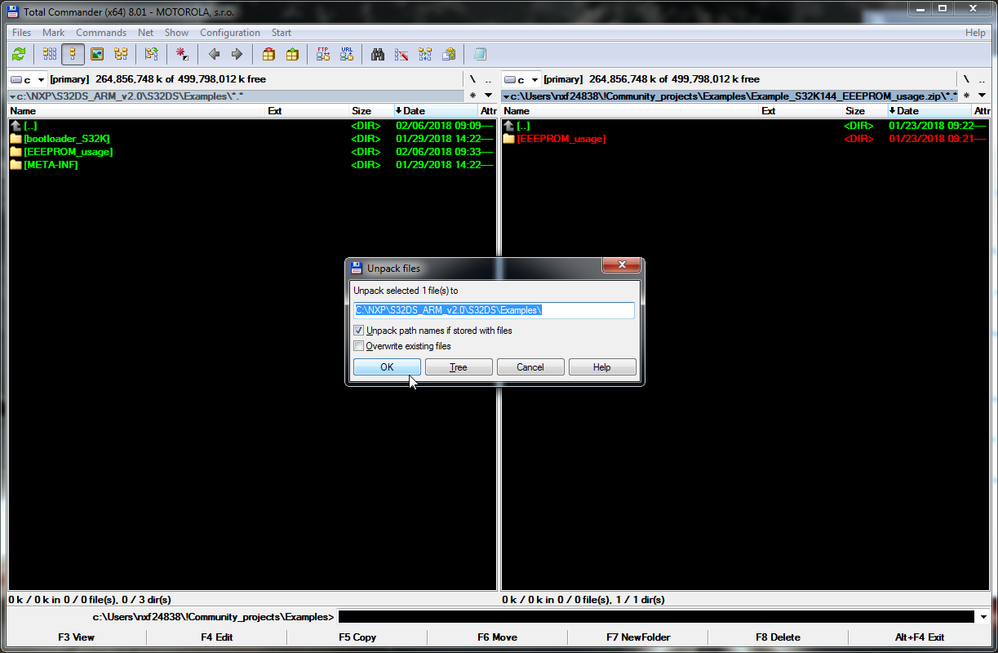
Task: Click the command line input field
Action: [x=656, y=617]
